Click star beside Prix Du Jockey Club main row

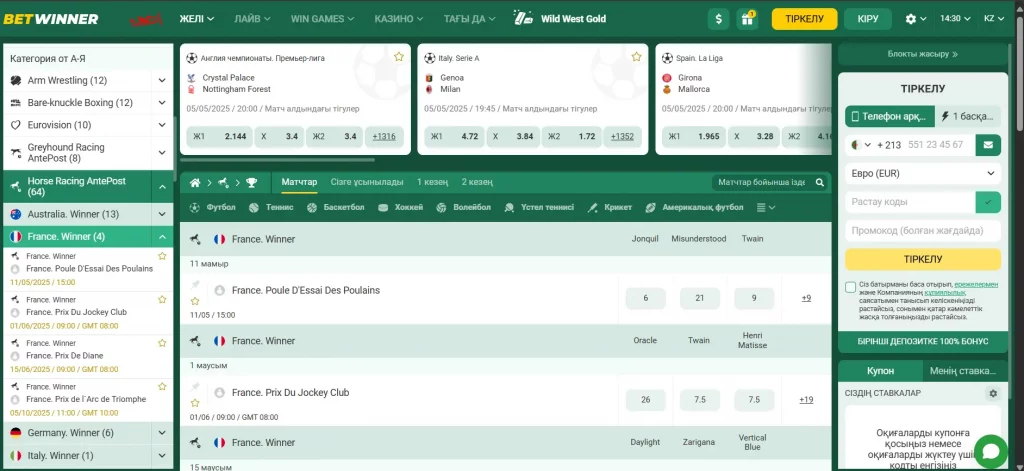195,403
